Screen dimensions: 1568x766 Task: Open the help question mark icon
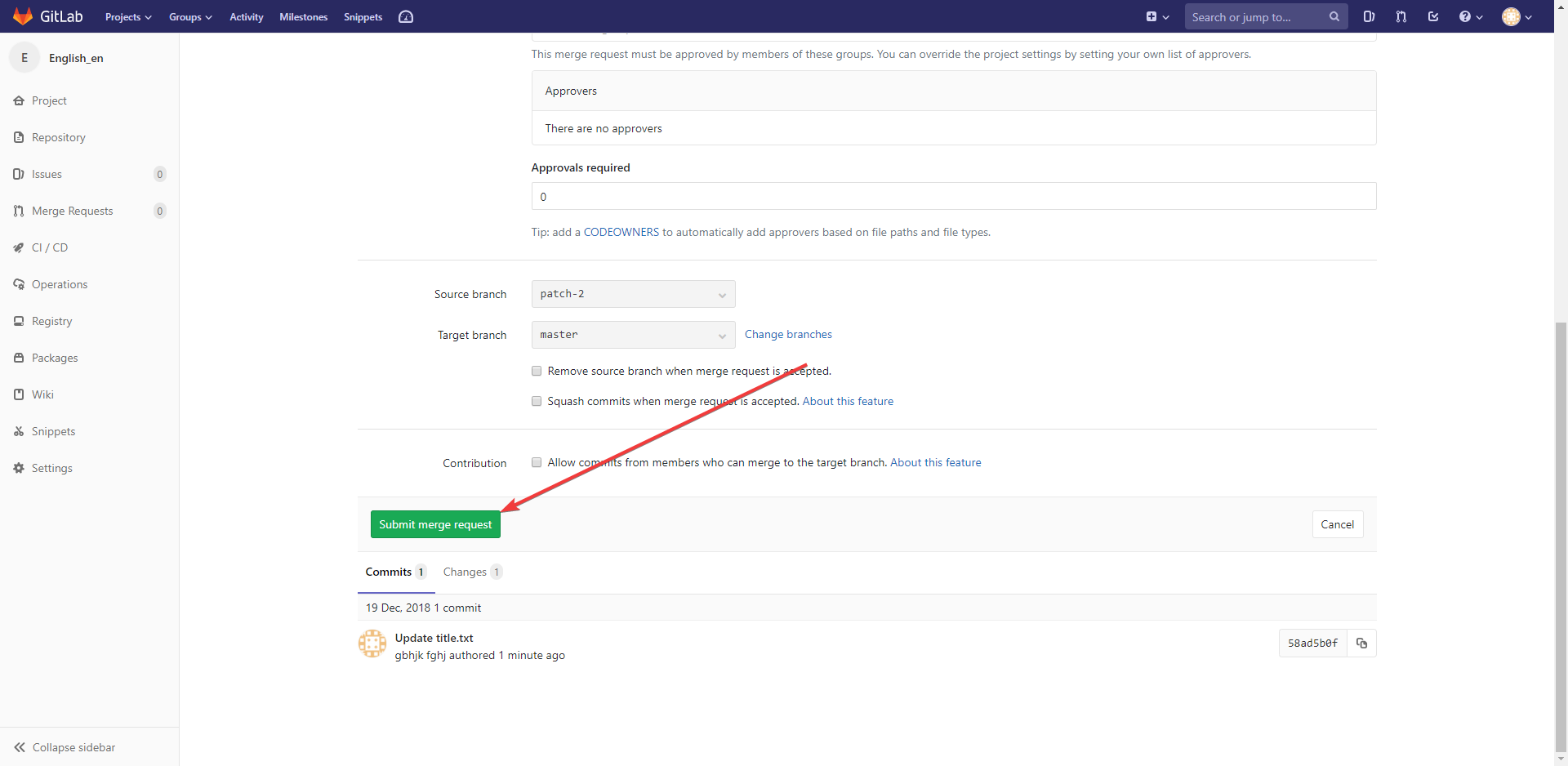coord(1465,16)
